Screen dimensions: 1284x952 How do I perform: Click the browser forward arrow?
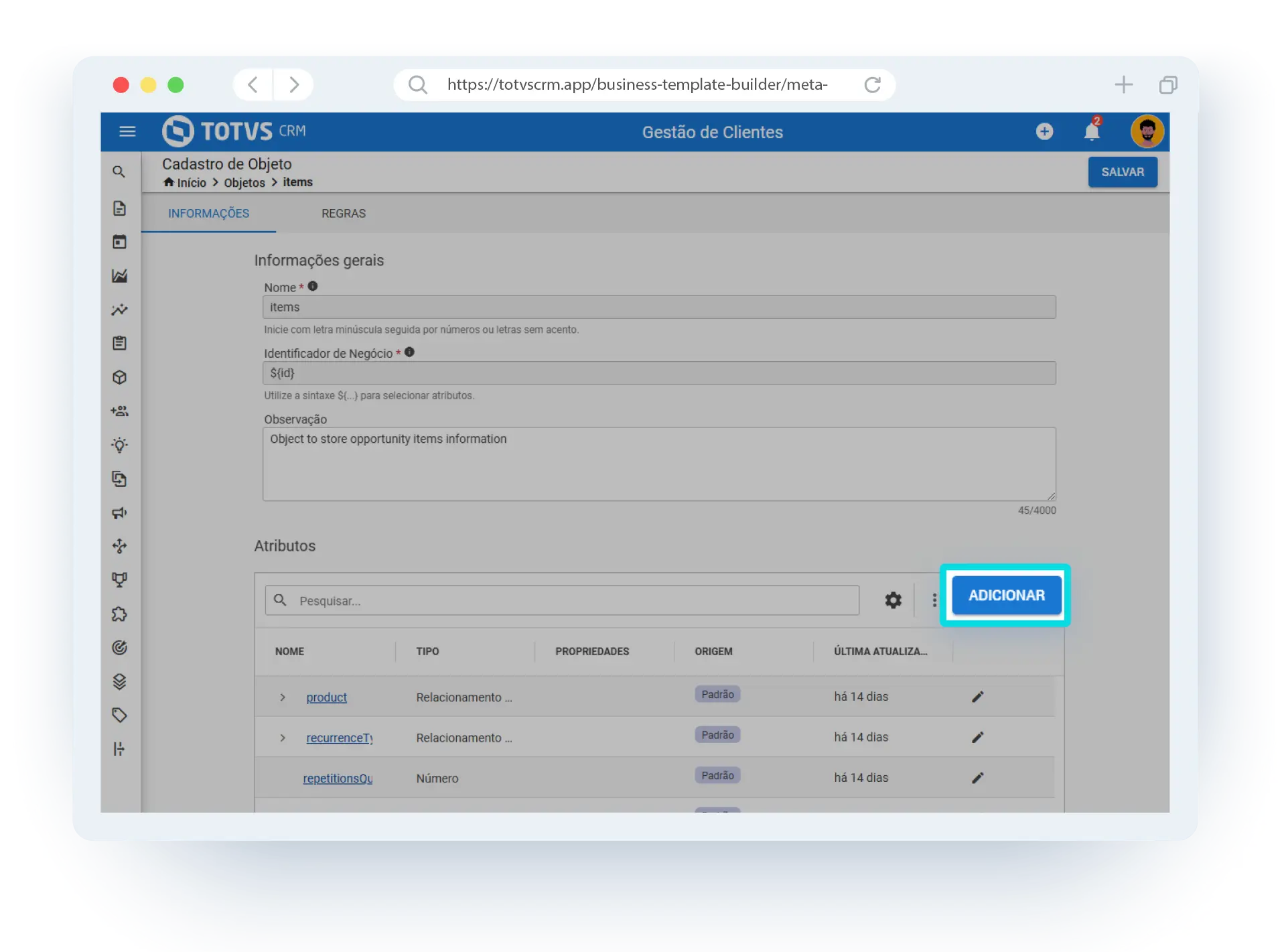coord(293,84)
